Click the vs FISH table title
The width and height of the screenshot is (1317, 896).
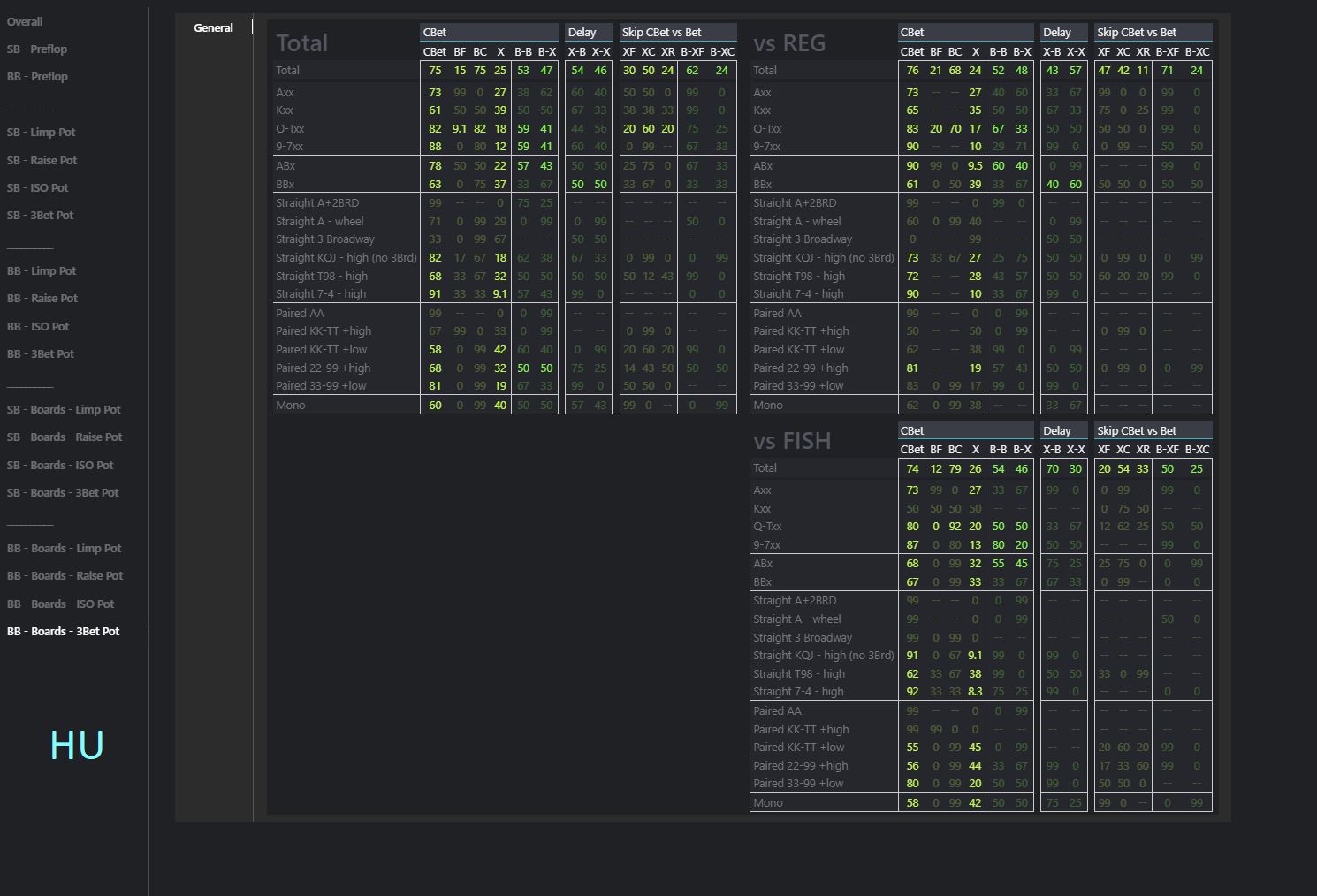click(792, 440)
